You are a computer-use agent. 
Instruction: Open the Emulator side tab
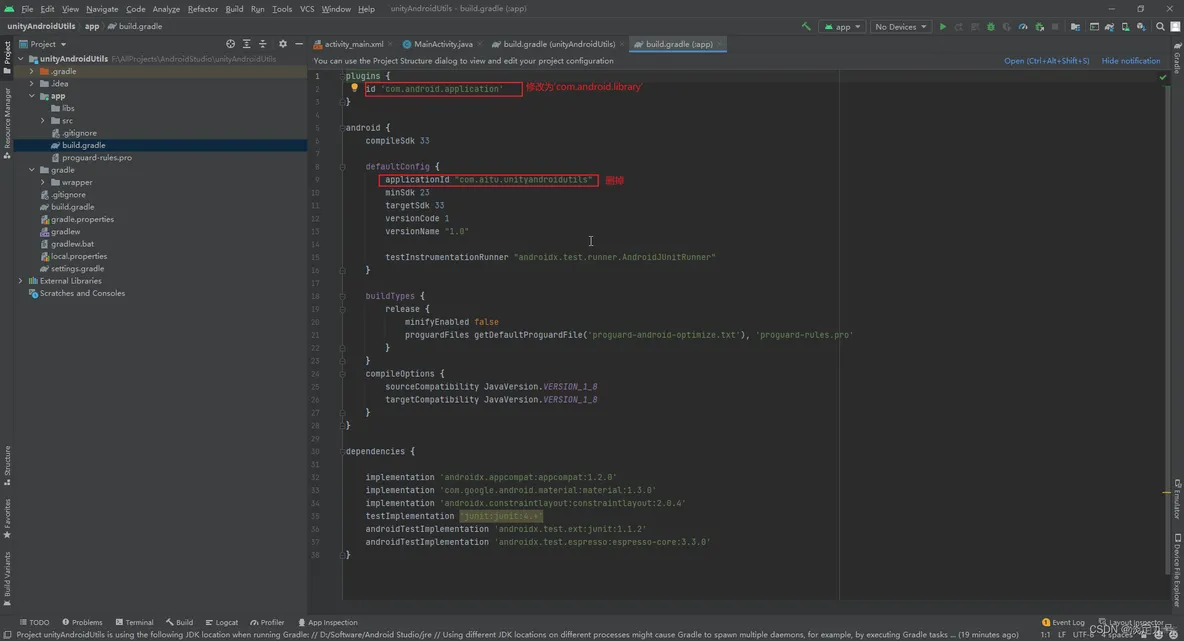click(x=1177, y=499)
